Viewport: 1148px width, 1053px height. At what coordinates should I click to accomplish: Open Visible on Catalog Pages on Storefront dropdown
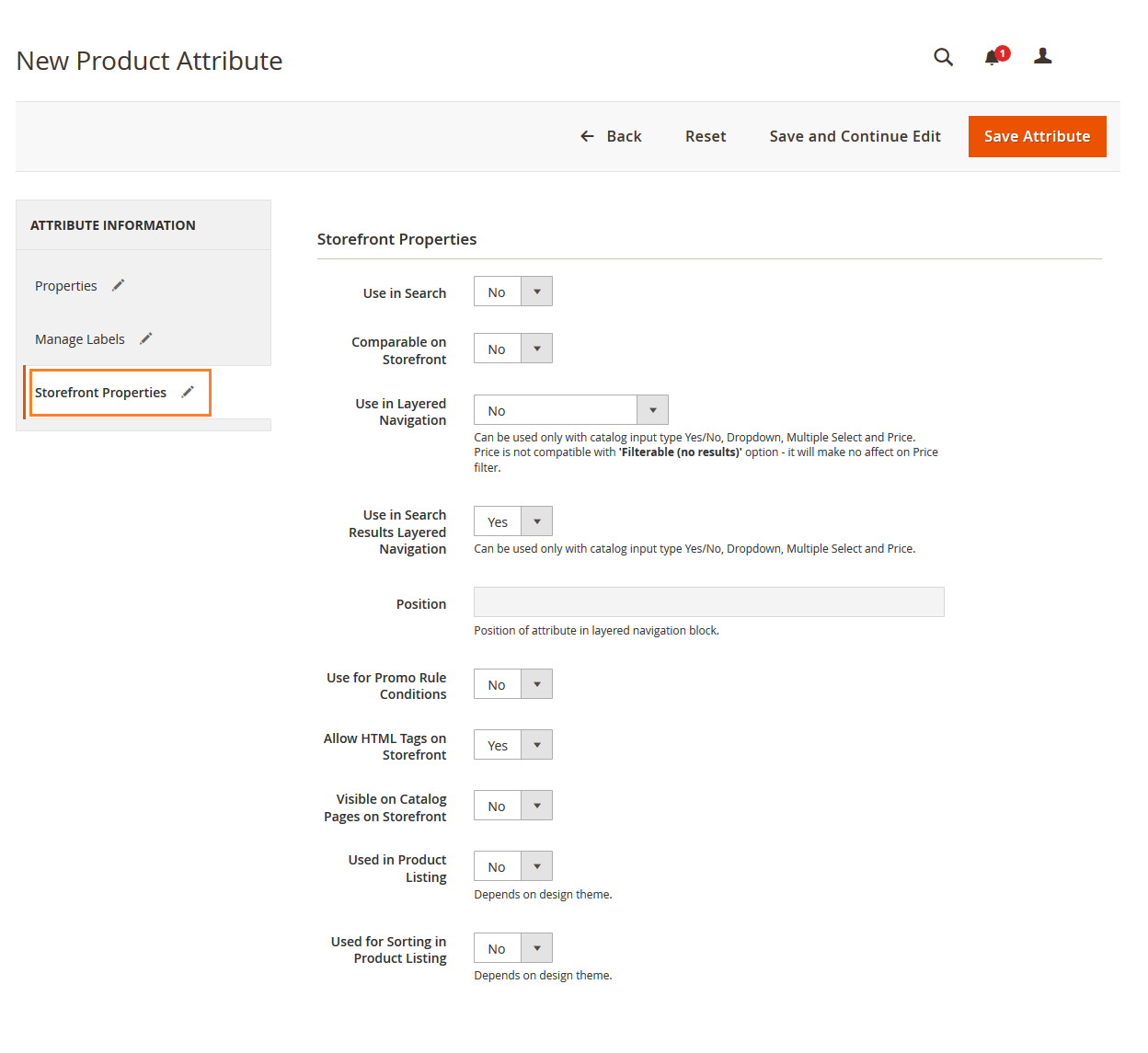coord(513,806)
